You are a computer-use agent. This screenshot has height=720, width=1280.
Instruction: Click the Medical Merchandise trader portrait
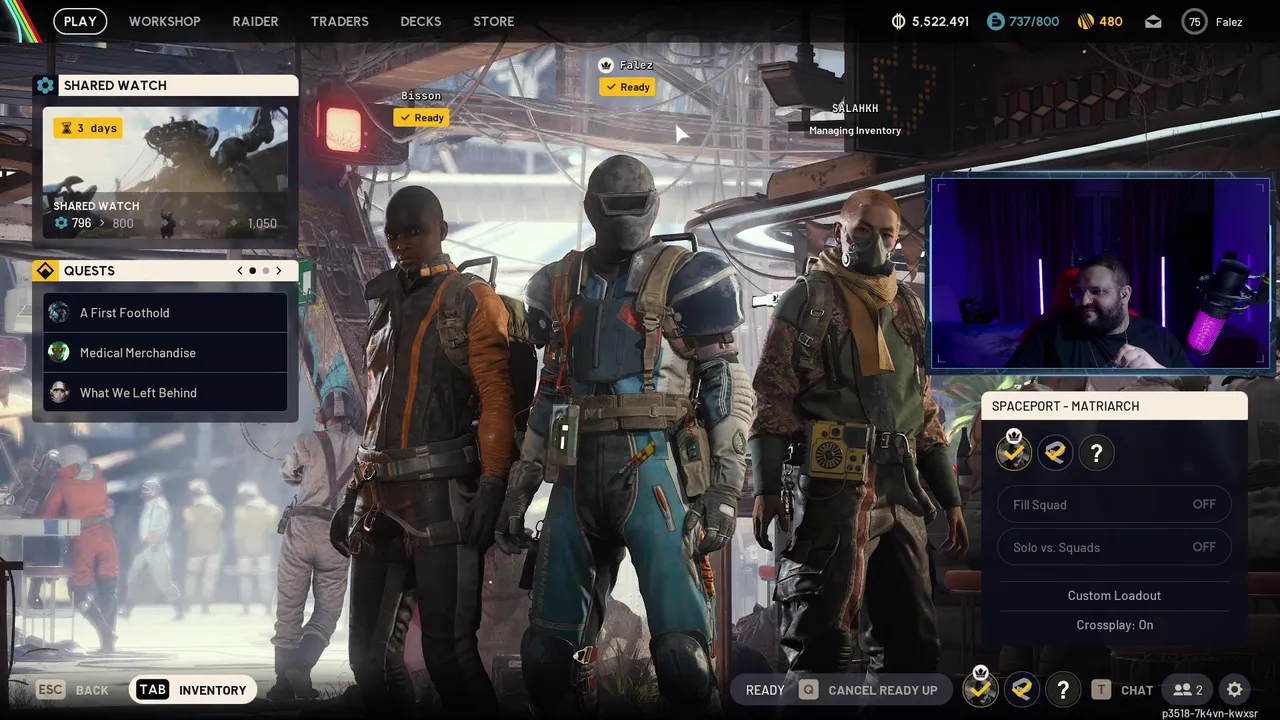click(x=59, y=352)
